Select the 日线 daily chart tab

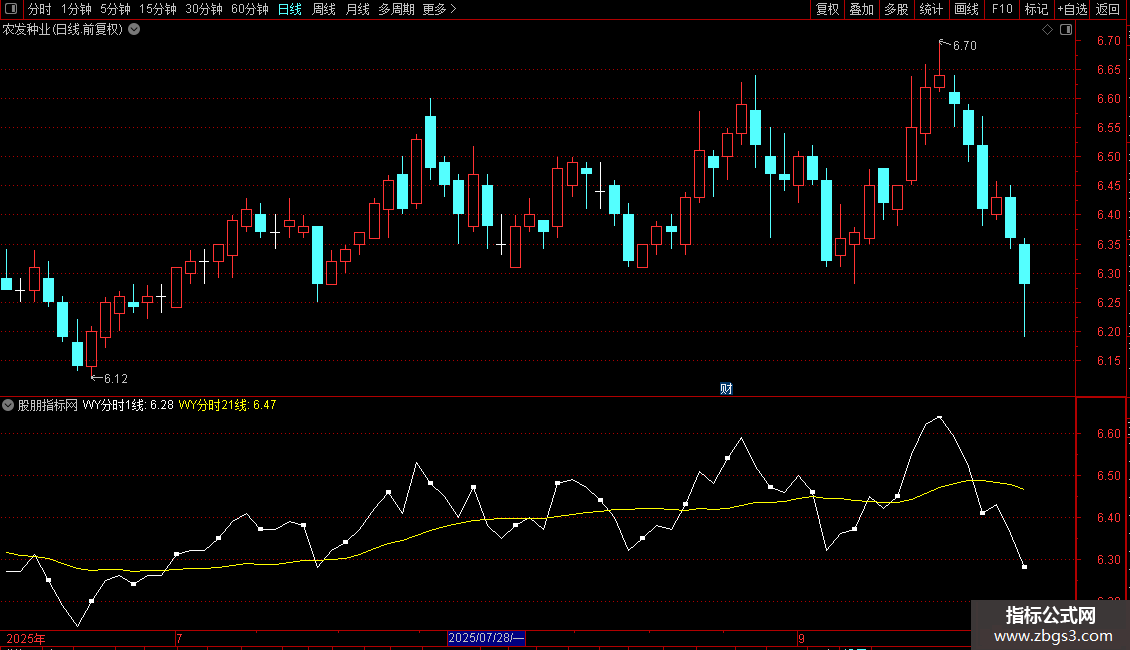click(x=290, y=9)
